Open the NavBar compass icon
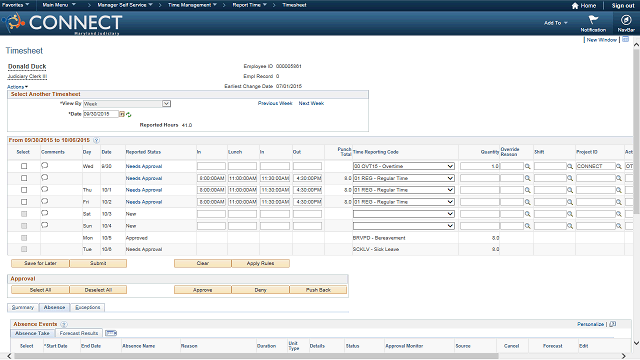 [x=626, y=20]
